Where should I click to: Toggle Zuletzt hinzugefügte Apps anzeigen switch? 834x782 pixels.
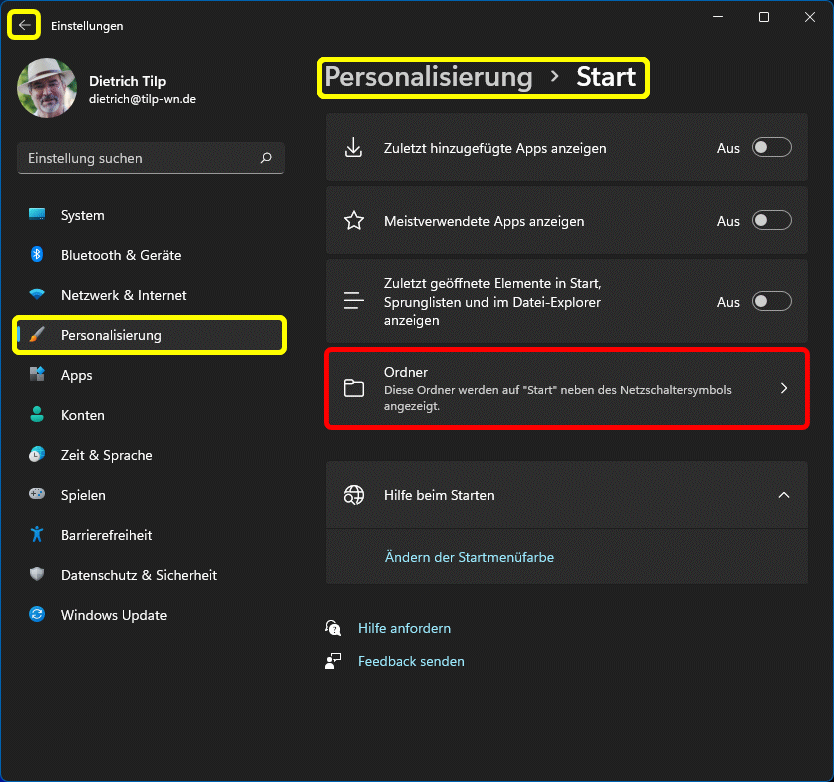771,148
